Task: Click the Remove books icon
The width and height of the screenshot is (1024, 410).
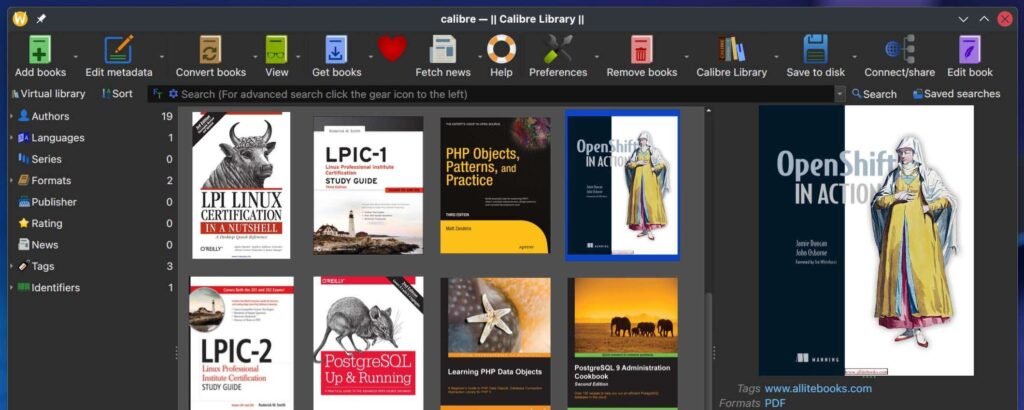Action: (641, 50)
